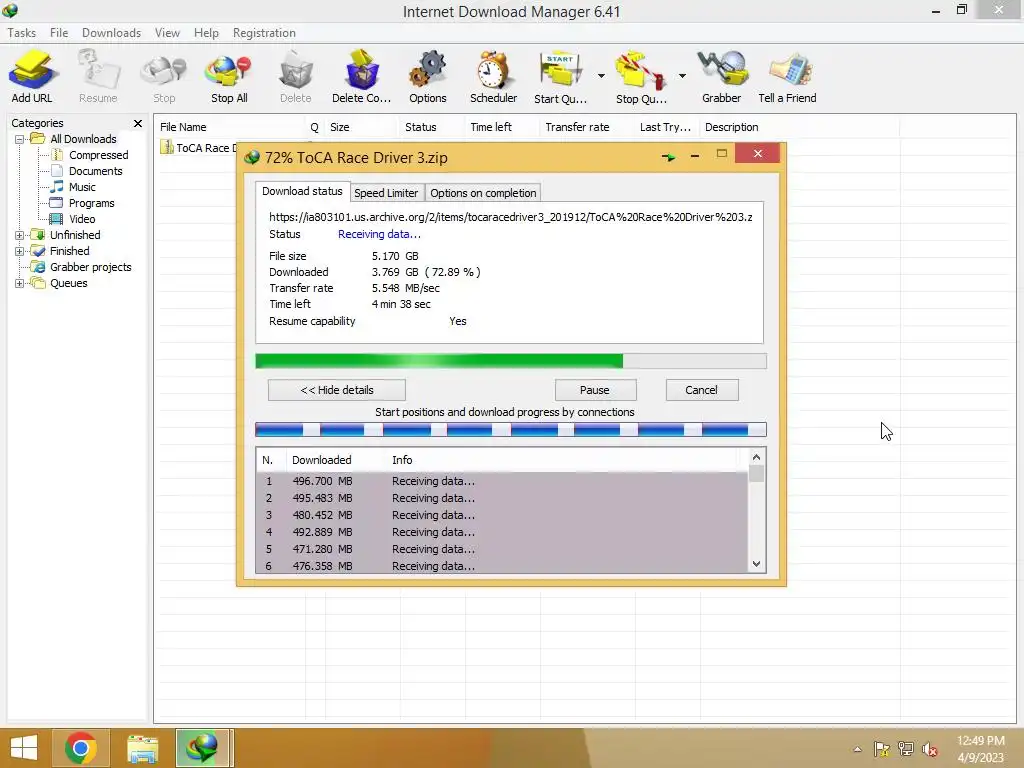Viewport: 1024px width, 768px height.
Task: Click the Delete toolbar icon
Action: coord(295,77)
